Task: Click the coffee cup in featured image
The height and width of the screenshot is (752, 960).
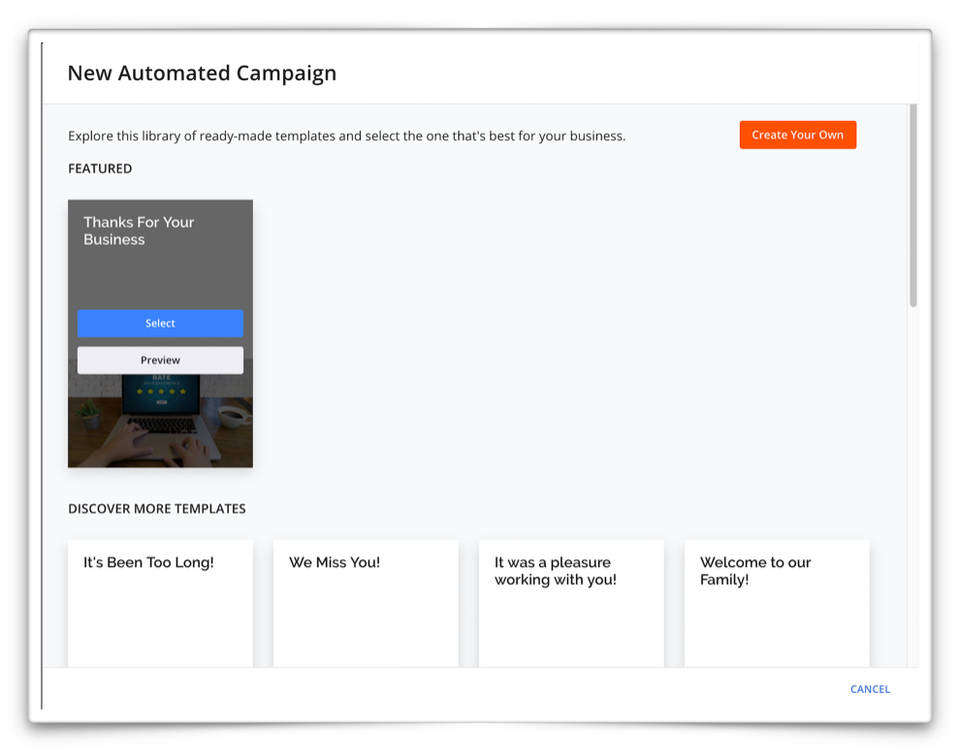Action: 234,414
